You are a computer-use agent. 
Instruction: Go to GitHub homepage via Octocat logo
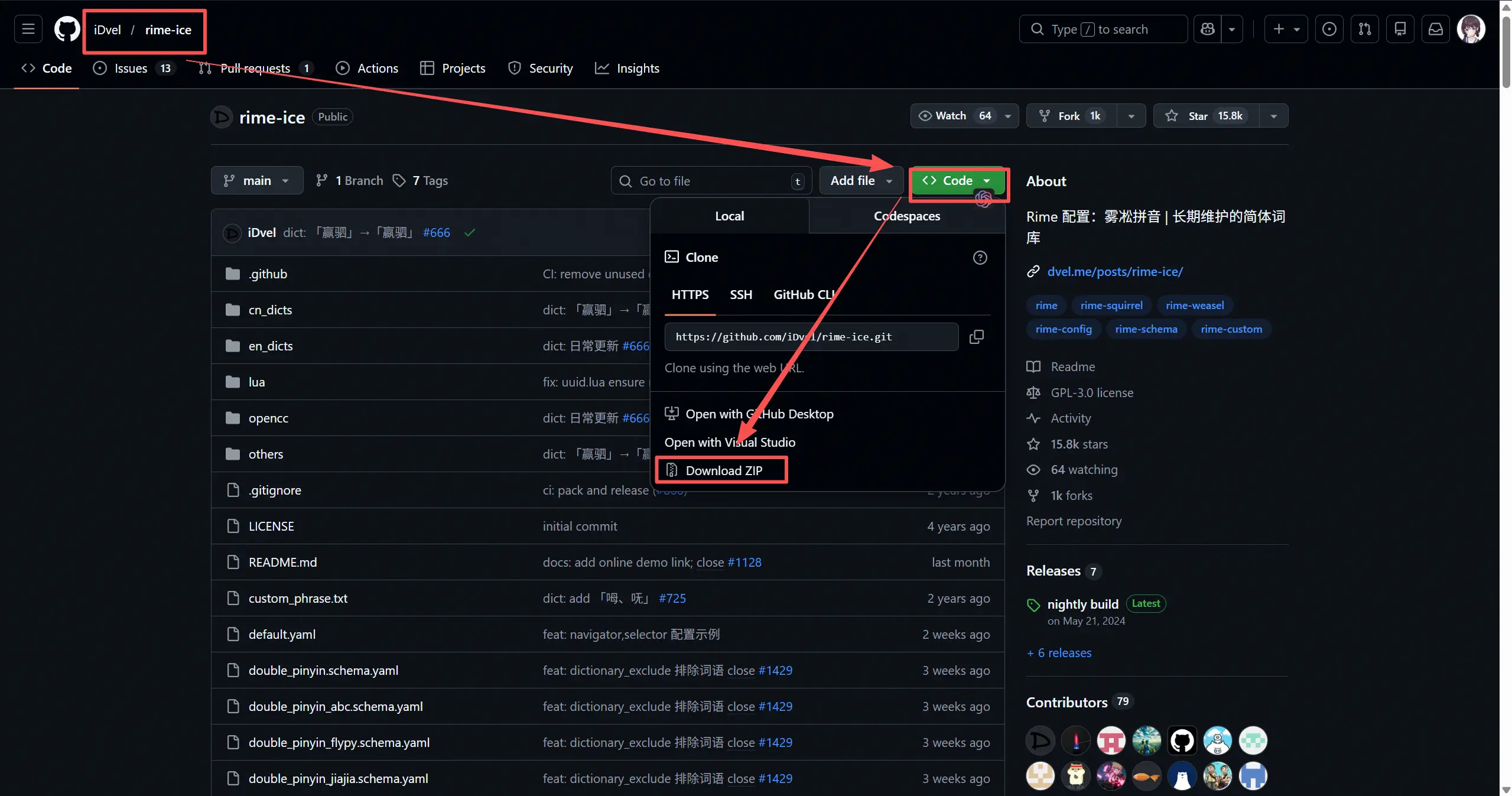point(67,29)
